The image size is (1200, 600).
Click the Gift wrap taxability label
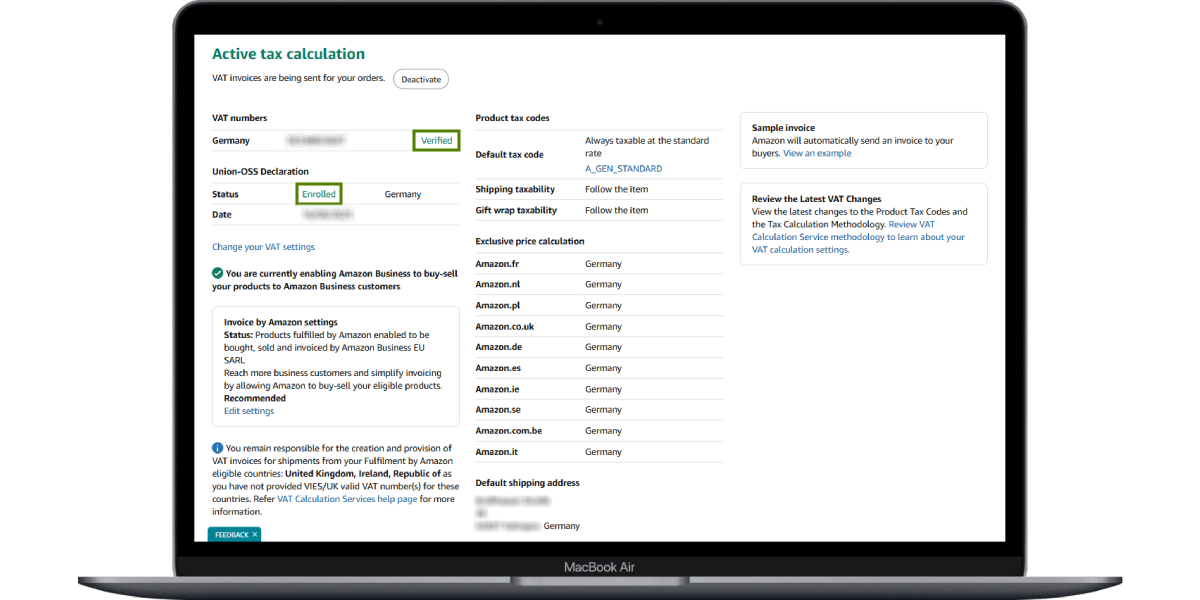coord(516,210)
